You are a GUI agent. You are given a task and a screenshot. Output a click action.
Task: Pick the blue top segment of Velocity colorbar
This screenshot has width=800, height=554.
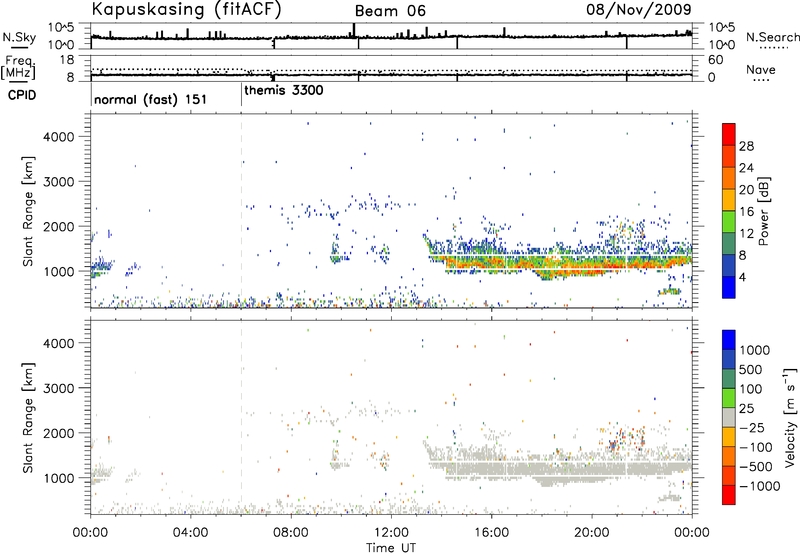click(x=729, y=340)
